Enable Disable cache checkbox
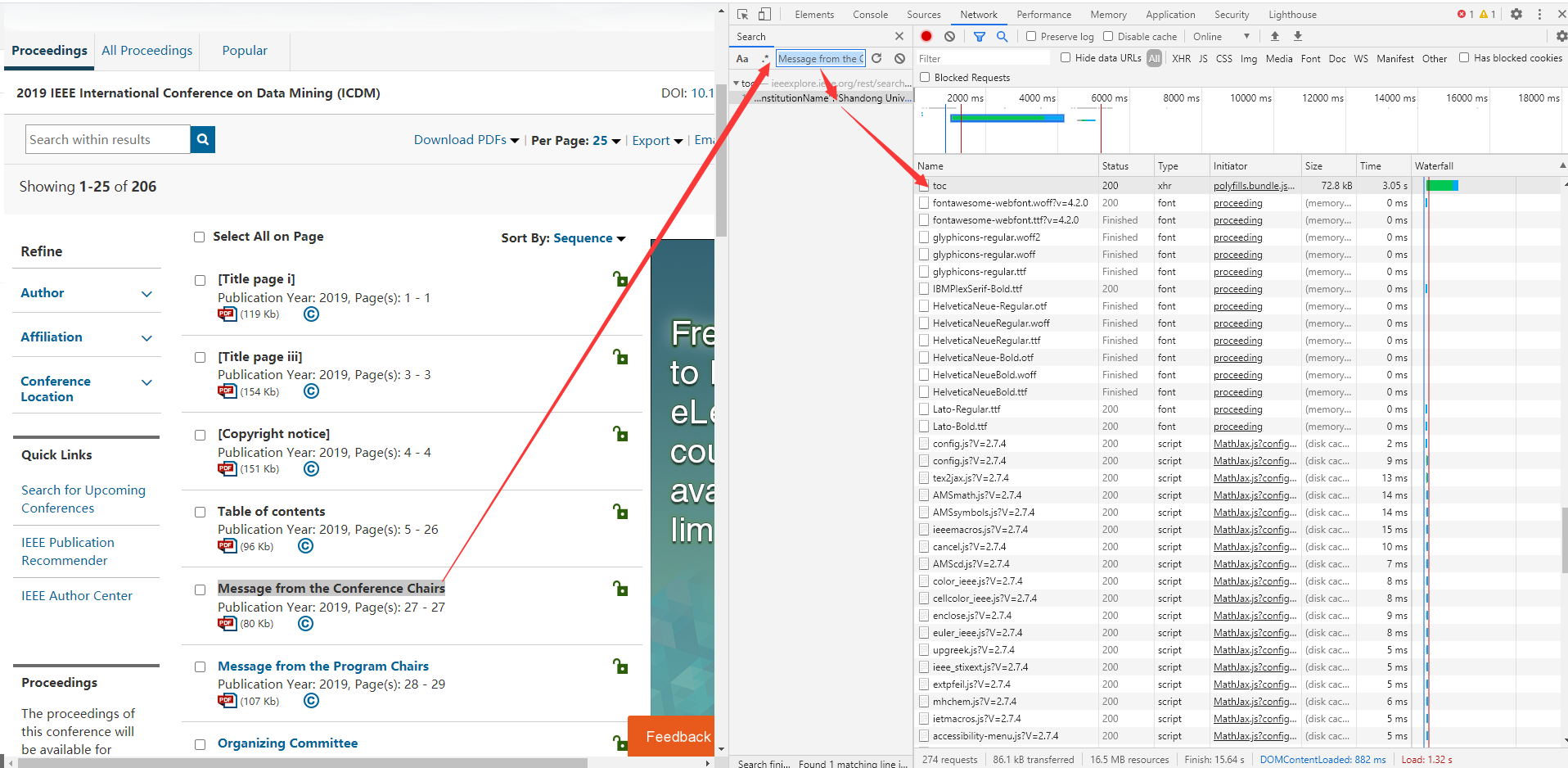 click(x=1108, y=36)
